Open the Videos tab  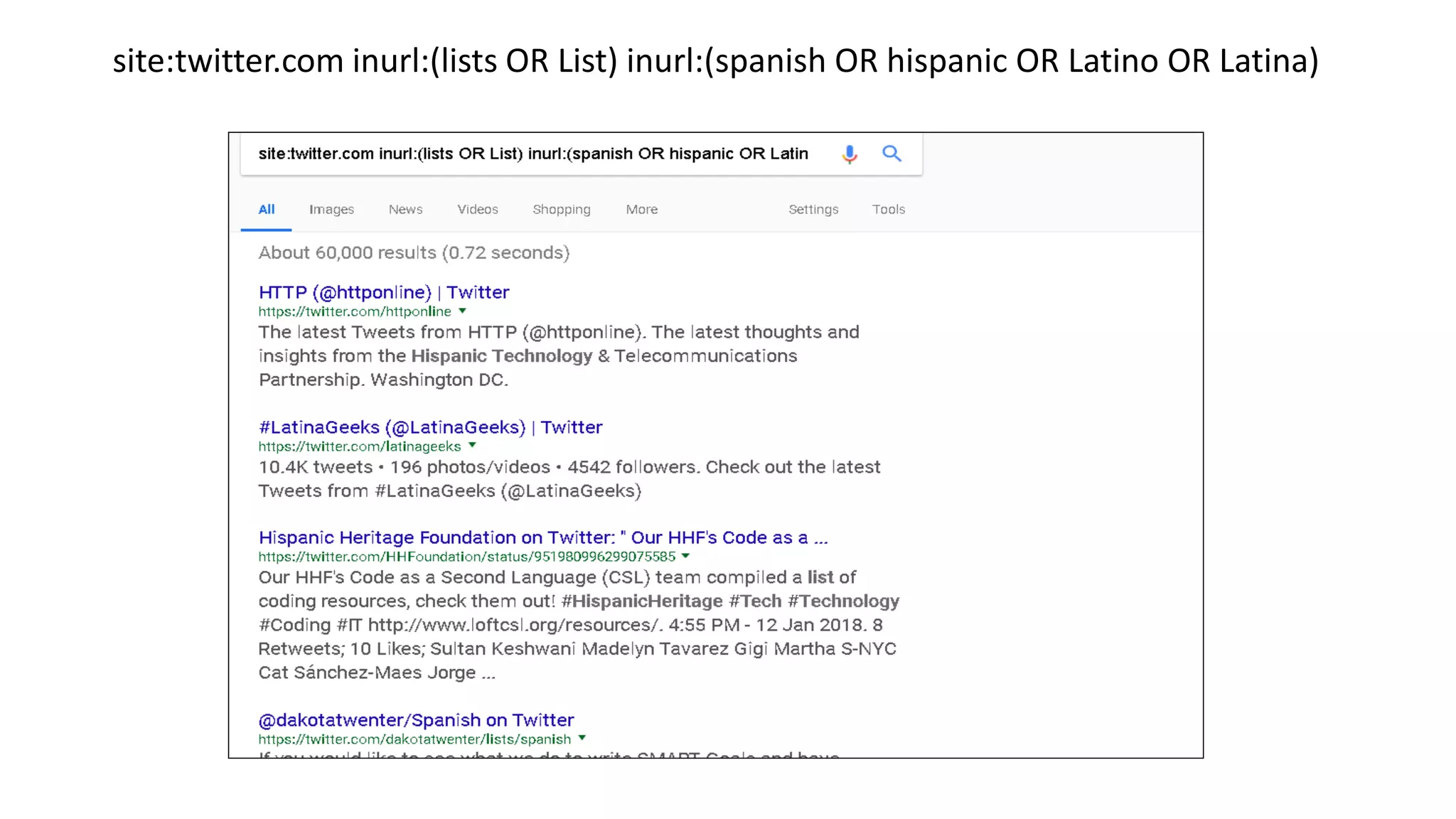pyautogui.click(x=478, y=210)
